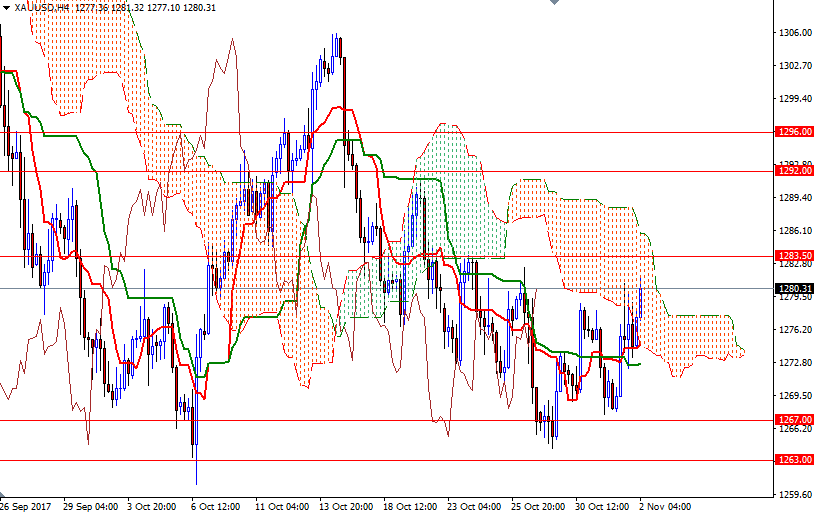The height and width of the screenshot is (514, 814).
Task: Select the 1296.00 red price level label
Action: (x=794, y=131)
